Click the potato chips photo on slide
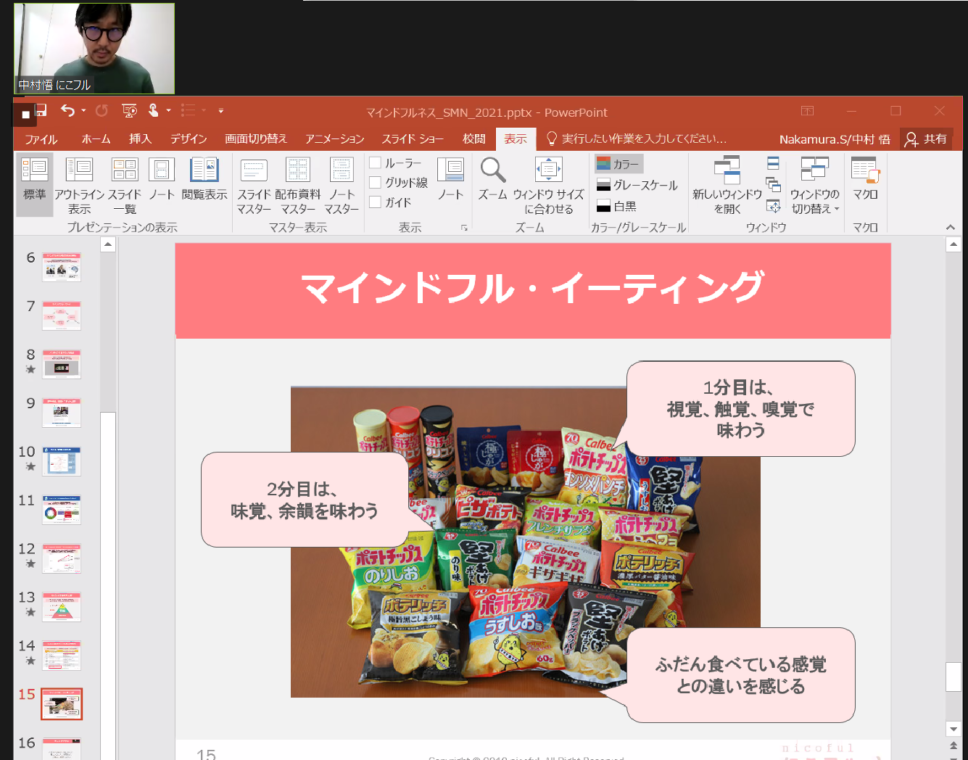 click(525, 542)
